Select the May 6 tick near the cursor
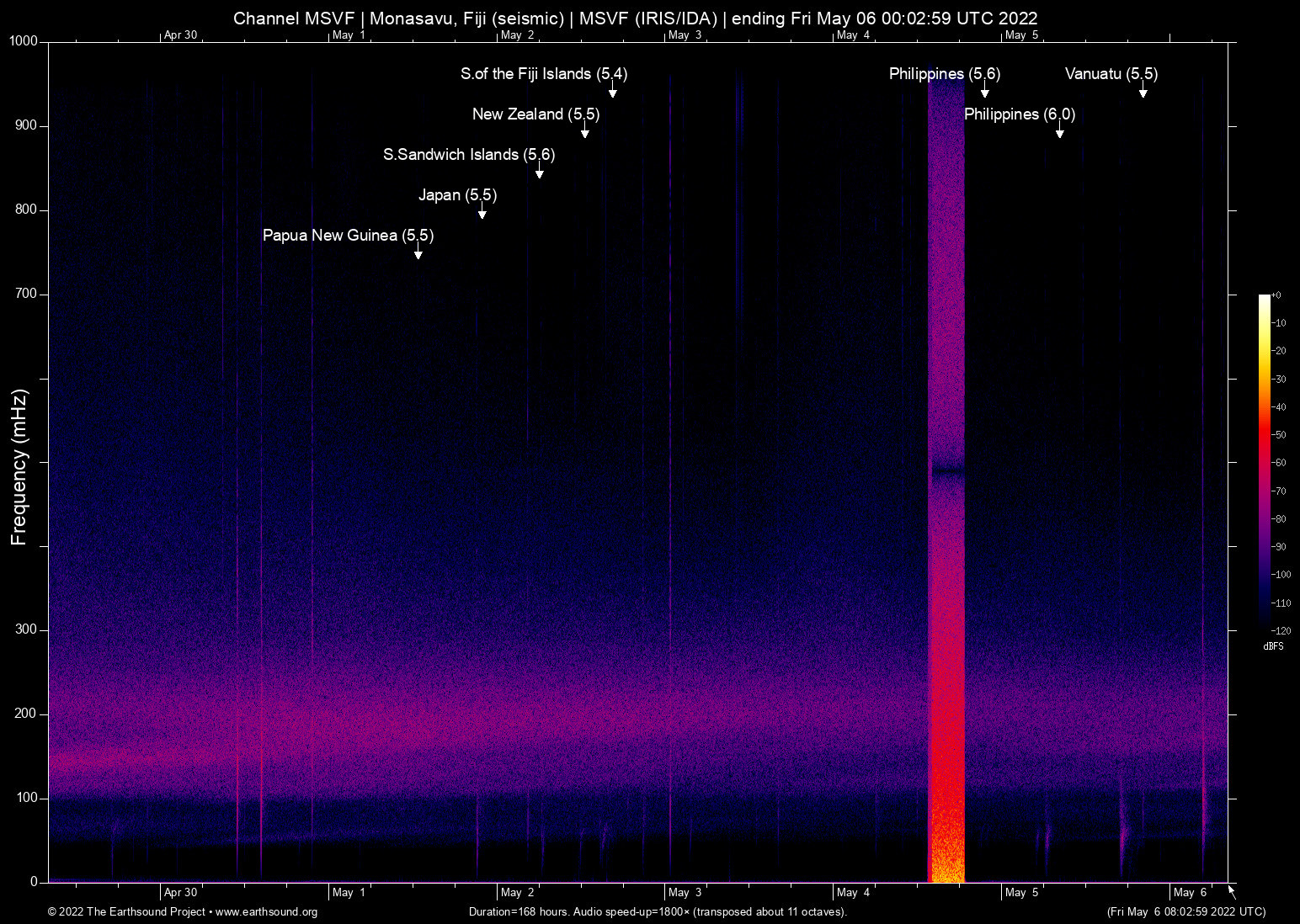Viewport: 1300px width, 924px height. [x=1191, y=893]
